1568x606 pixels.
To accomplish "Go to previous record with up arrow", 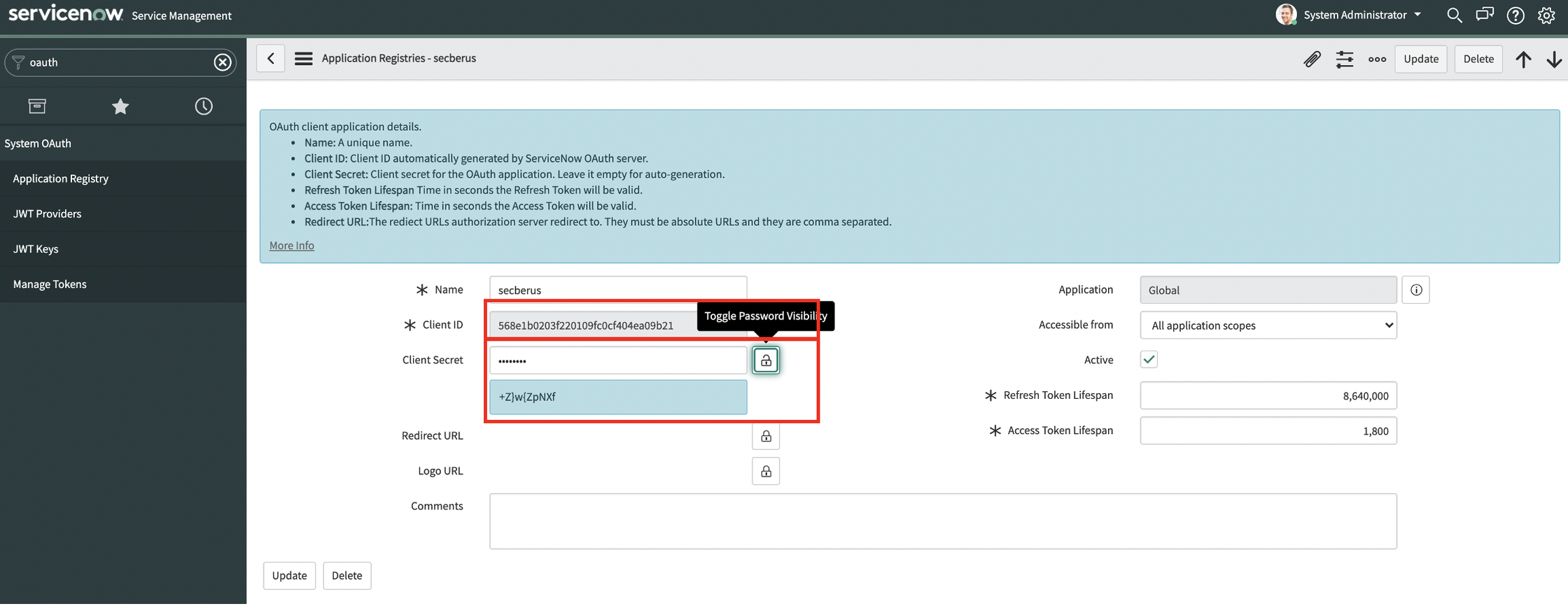I will [x=1523, y=59].
